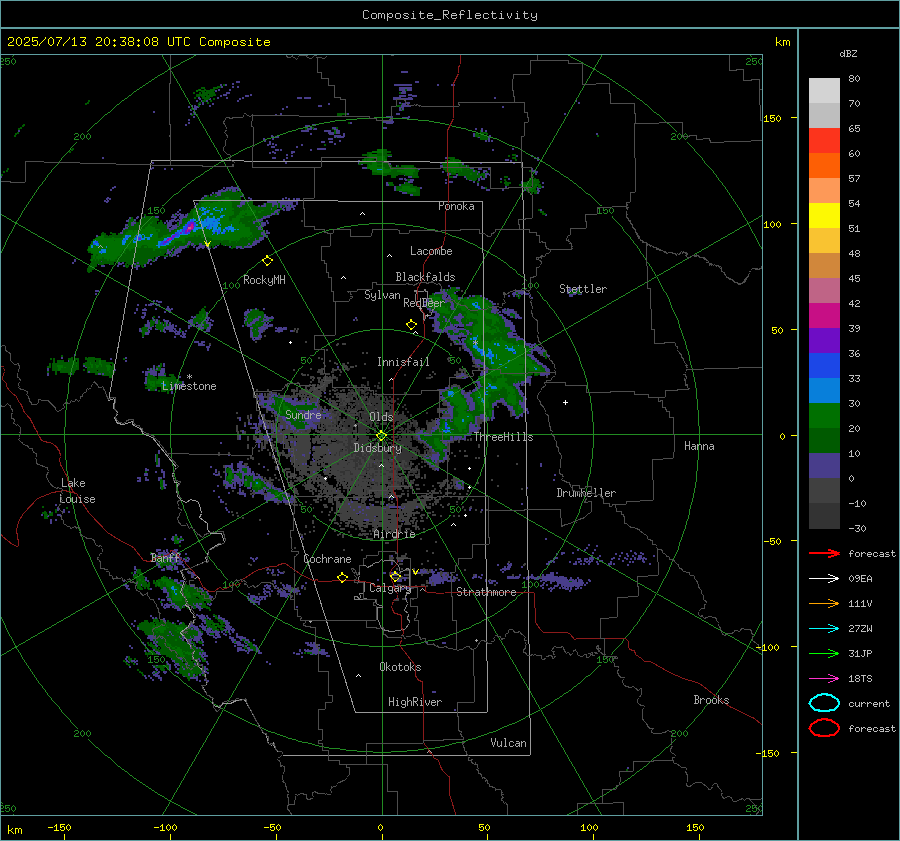Click the ThreeHills city label
Viewport: 900px width, 841px height.
[503, 437]
